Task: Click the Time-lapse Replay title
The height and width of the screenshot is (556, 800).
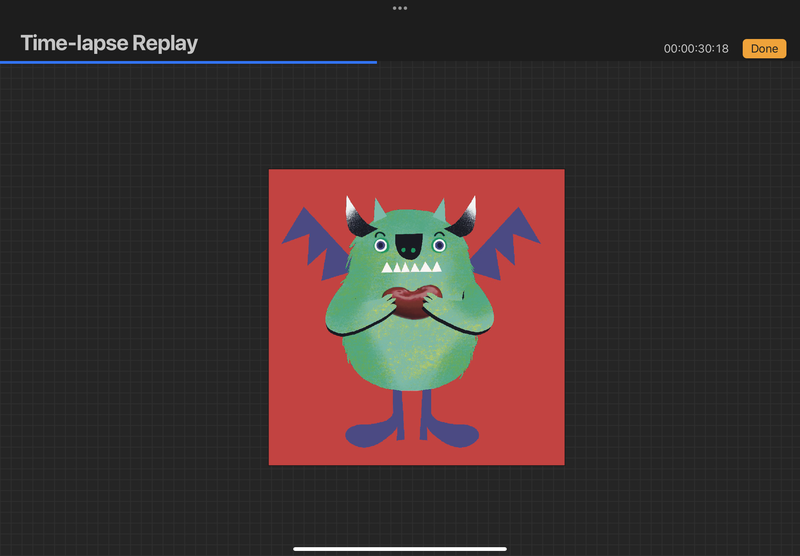Action: pos(109,44)
